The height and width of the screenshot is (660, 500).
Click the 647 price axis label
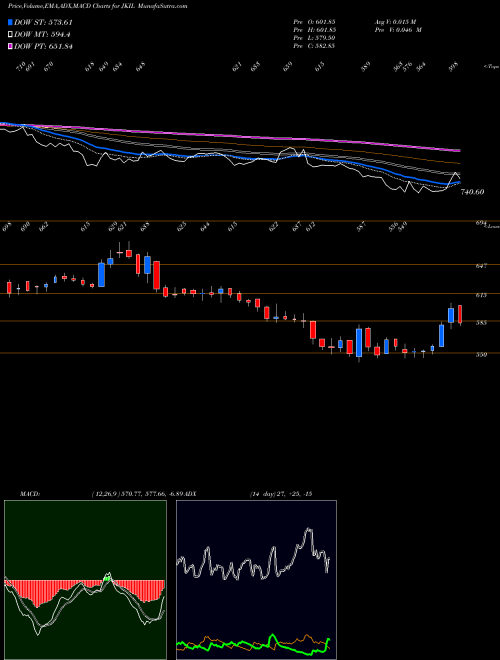482,266
